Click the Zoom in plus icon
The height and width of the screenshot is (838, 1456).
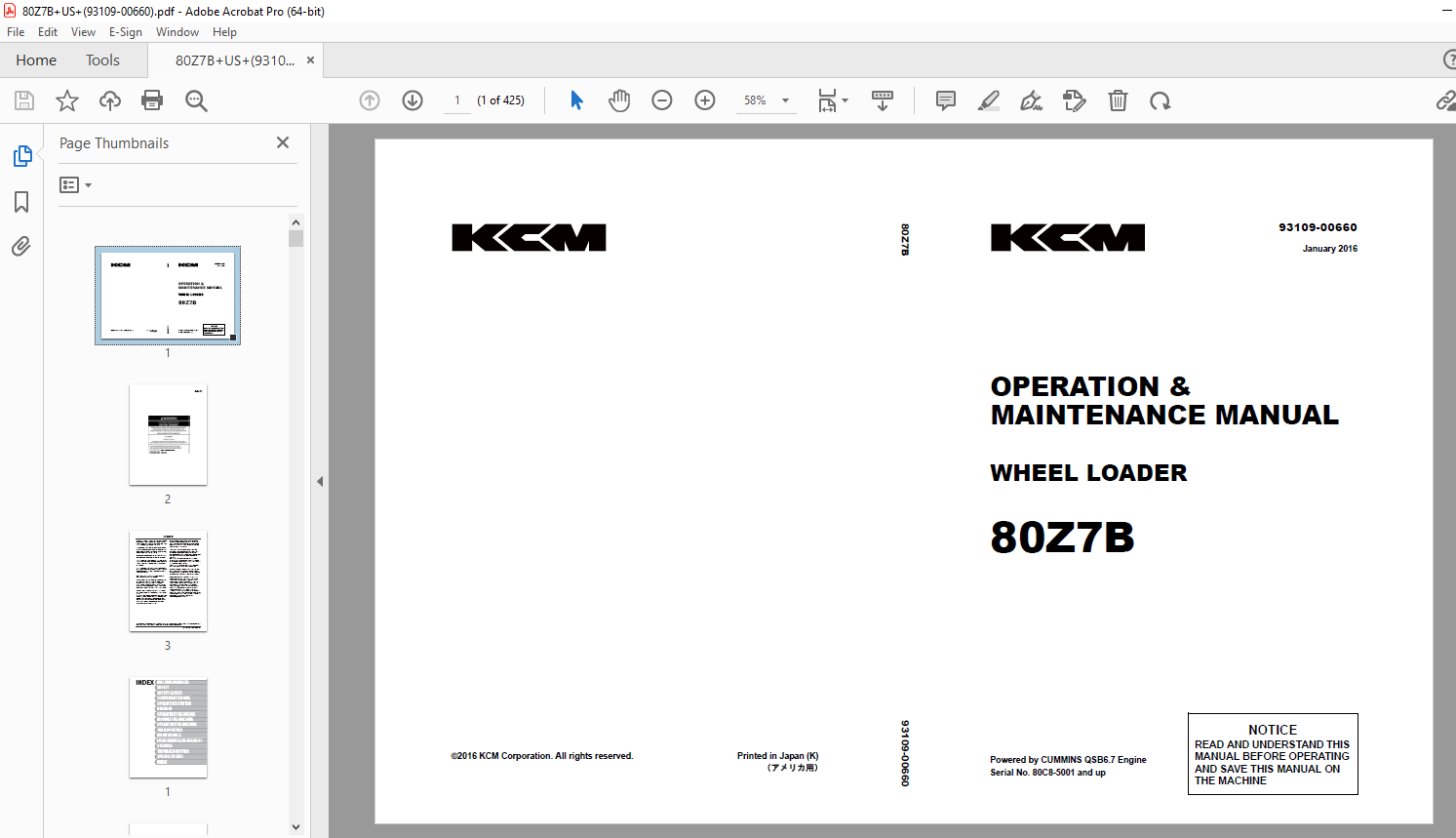705,100
